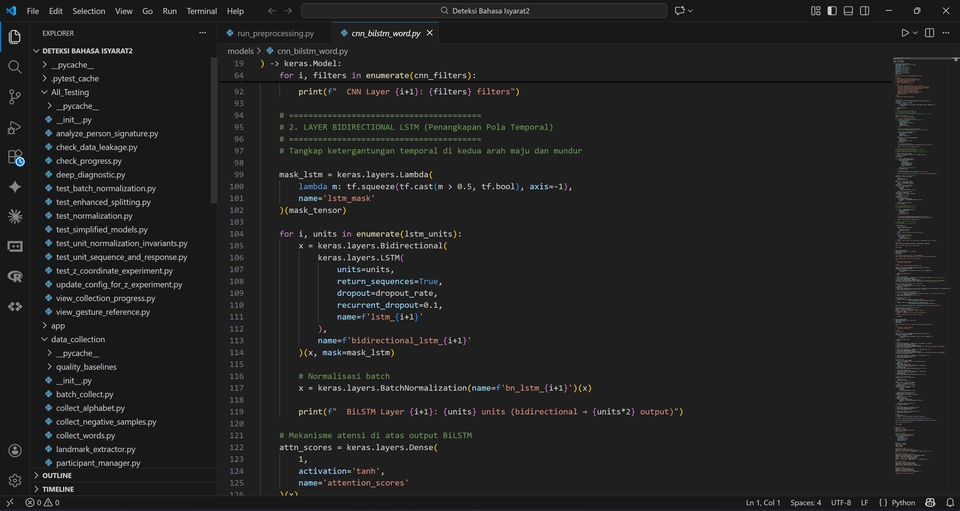
Task: Open the Run and Debug view
Action: click(x=15, y=127)
